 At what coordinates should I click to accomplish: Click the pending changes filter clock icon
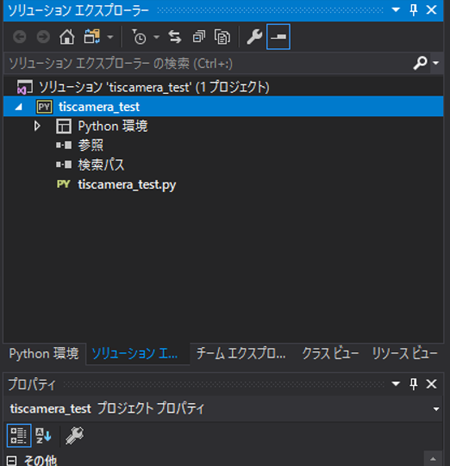coord(139,37)
